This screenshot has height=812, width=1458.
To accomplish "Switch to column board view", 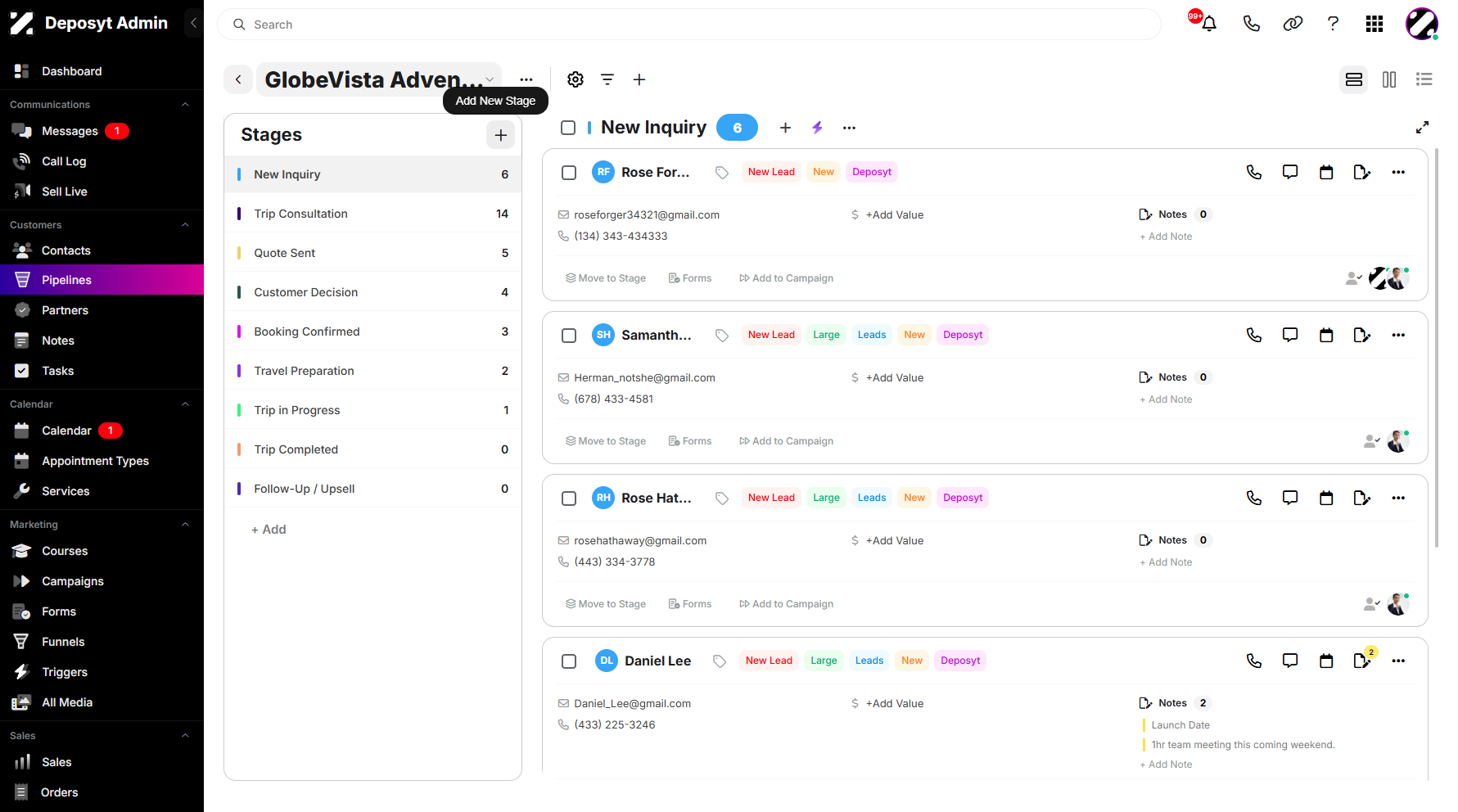I will tap(1389, 79).
